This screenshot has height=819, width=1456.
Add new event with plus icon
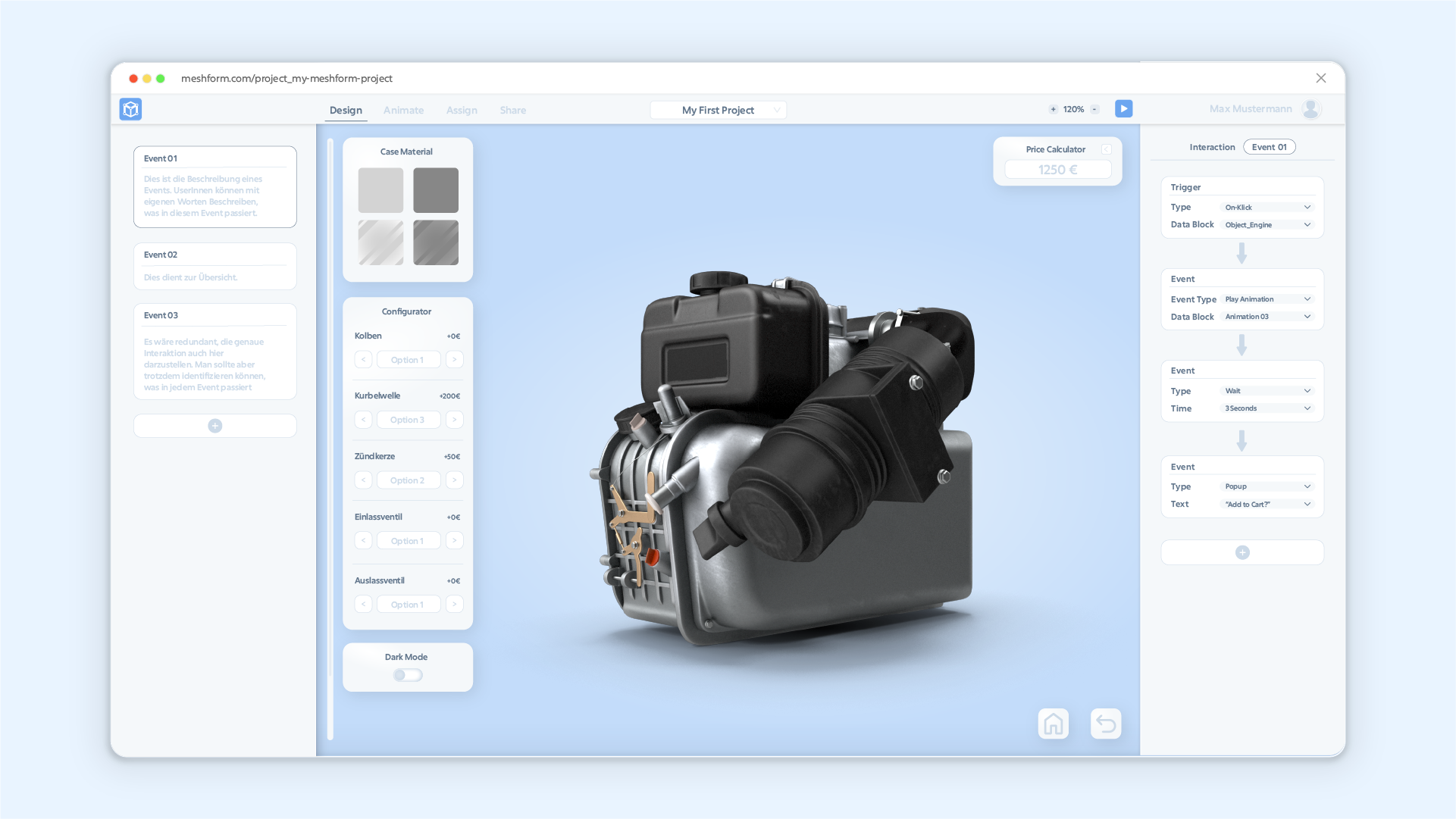[x=215, y=426]
